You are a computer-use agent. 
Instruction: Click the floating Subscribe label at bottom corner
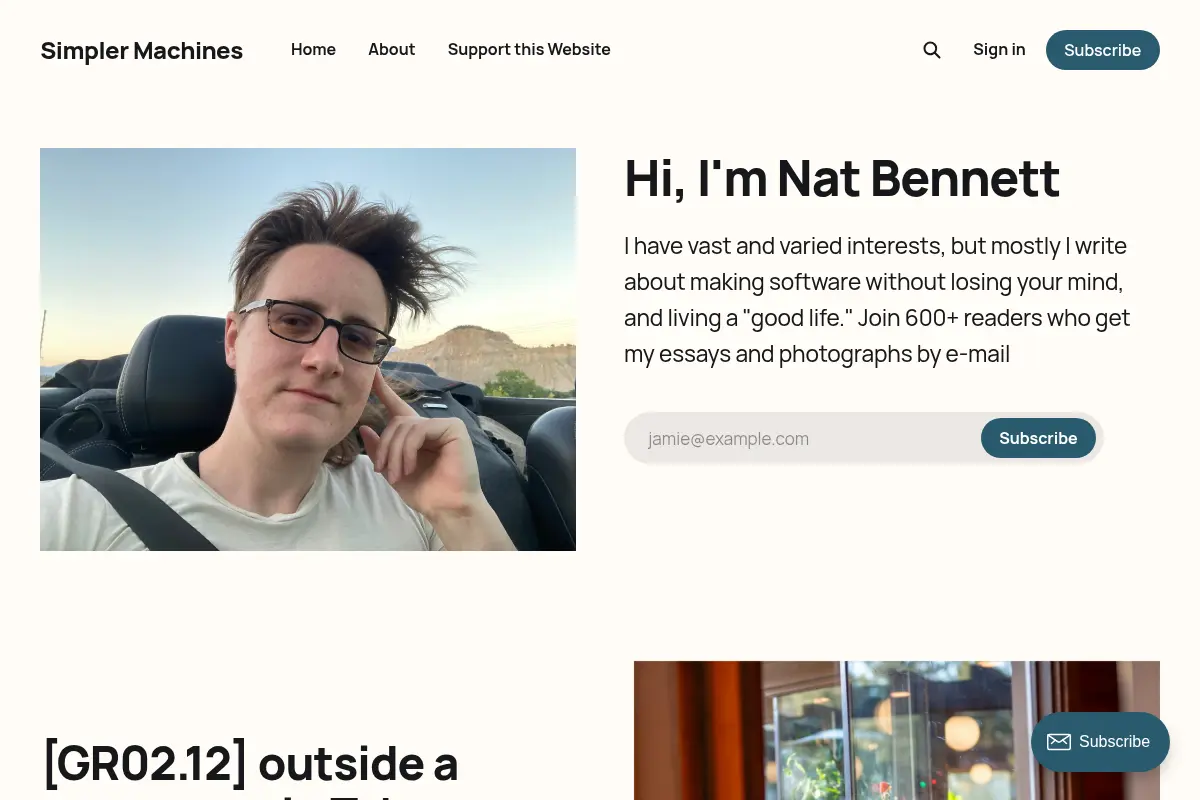click(1114, 742)
